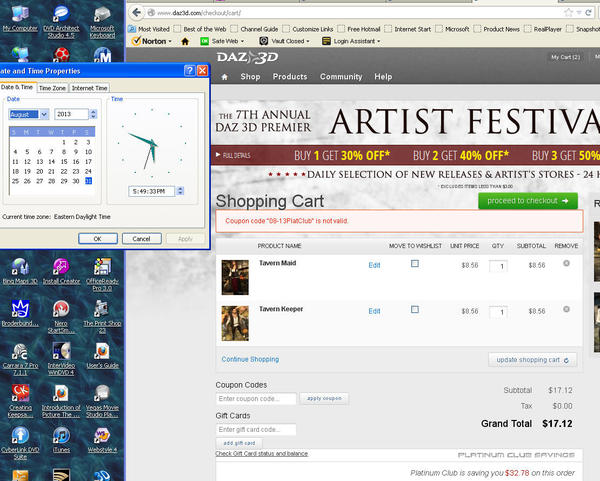Open the Carrara 7 Pro desktop shortcut
Viewport: 600px width, 481px height.
click(x=20, y=359)
